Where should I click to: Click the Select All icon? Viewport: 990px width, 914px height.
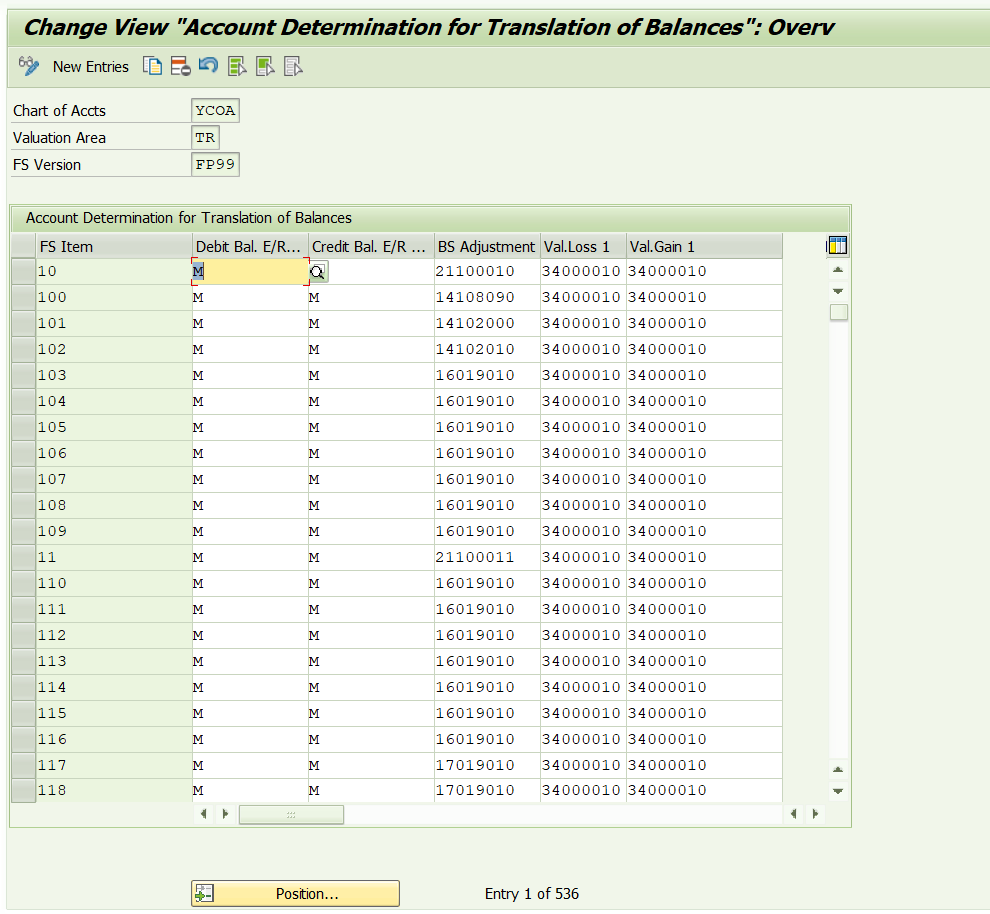tap(235, 66)
